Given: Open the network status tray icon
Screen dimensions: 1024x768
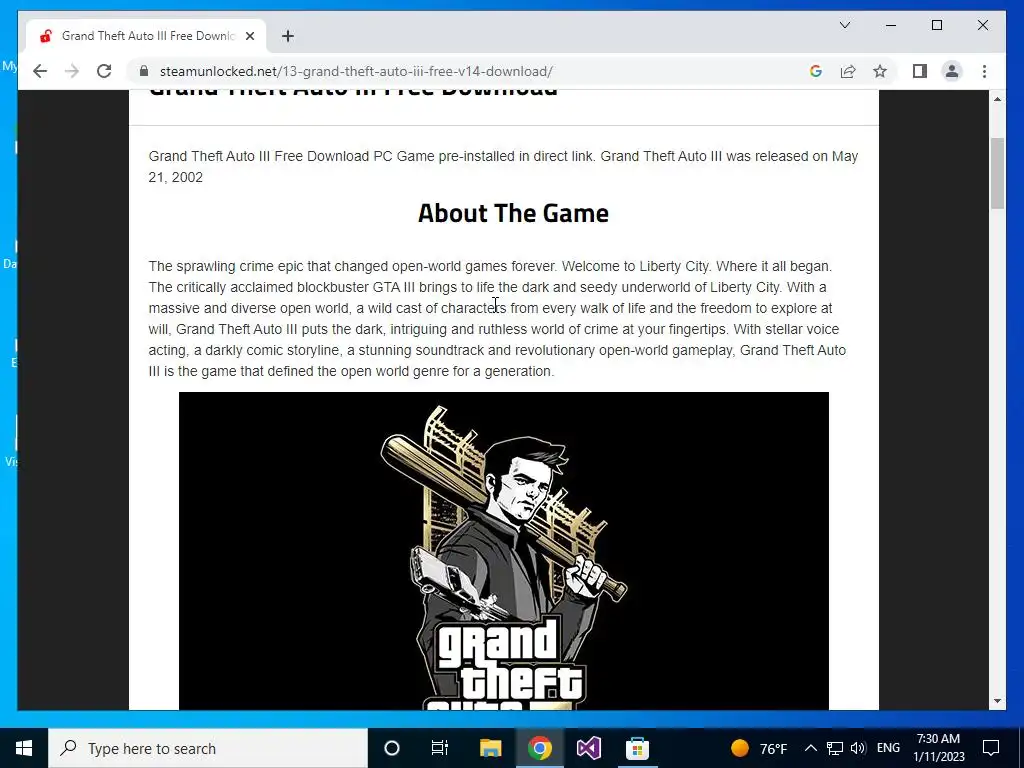Looking at the screenshot, I should coord(835,748).
